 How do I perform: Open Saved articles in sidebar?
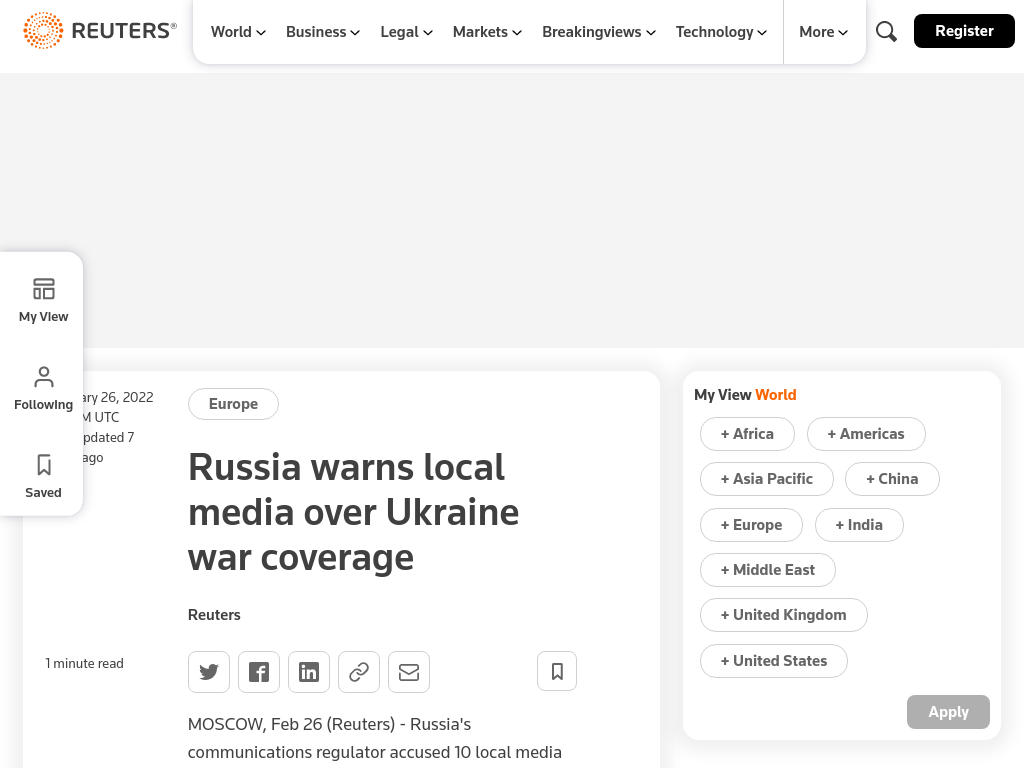pyautogui.click(x=43, y=477)
